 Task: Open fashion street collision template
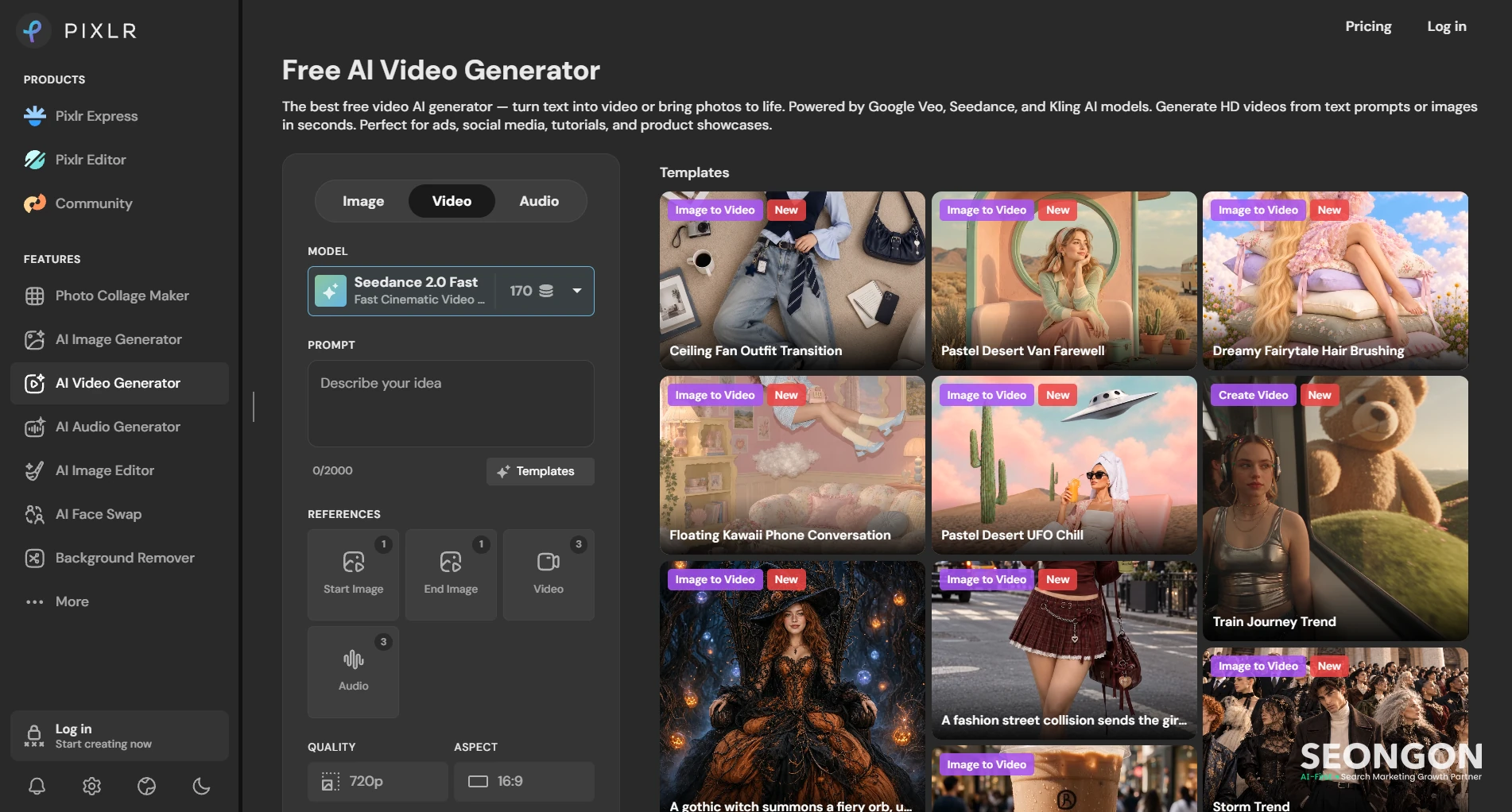point(1064,650)
